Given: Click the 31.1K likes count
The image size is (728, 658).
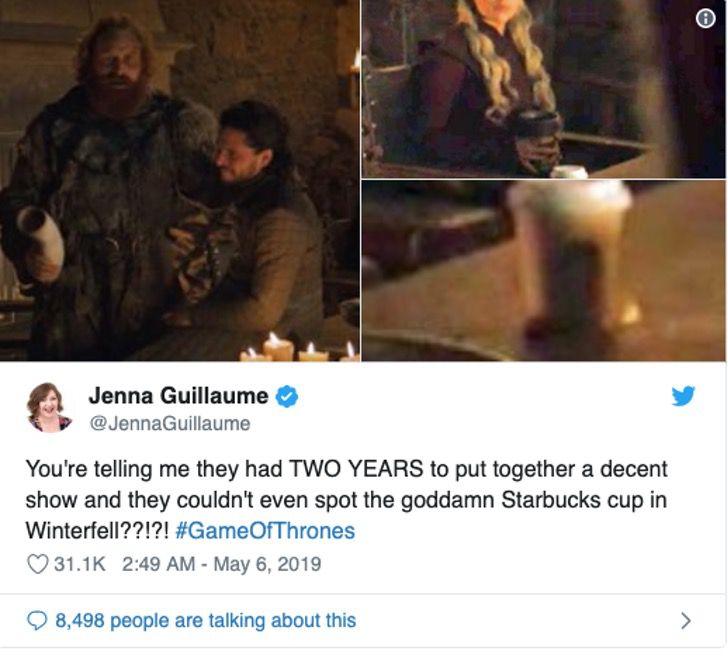Looking at the screenshot, I should (80, 564).
